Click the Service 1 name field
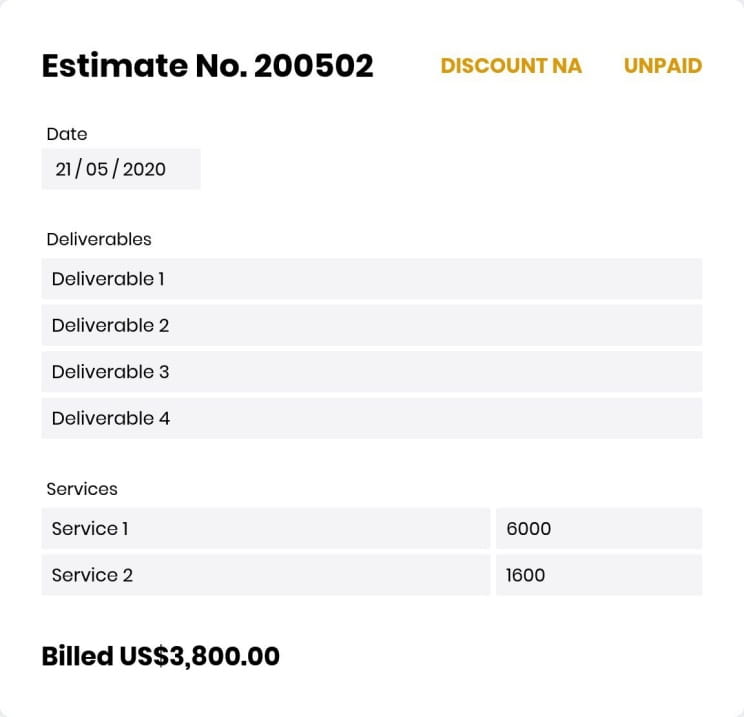This screenshot has width=744, height=717. pyautogui.click(x=266, y=529)
